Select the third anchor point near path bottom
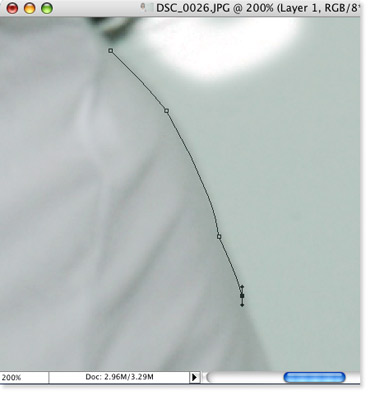The width and height of the screenshot is (375, 400). point(219,237)
